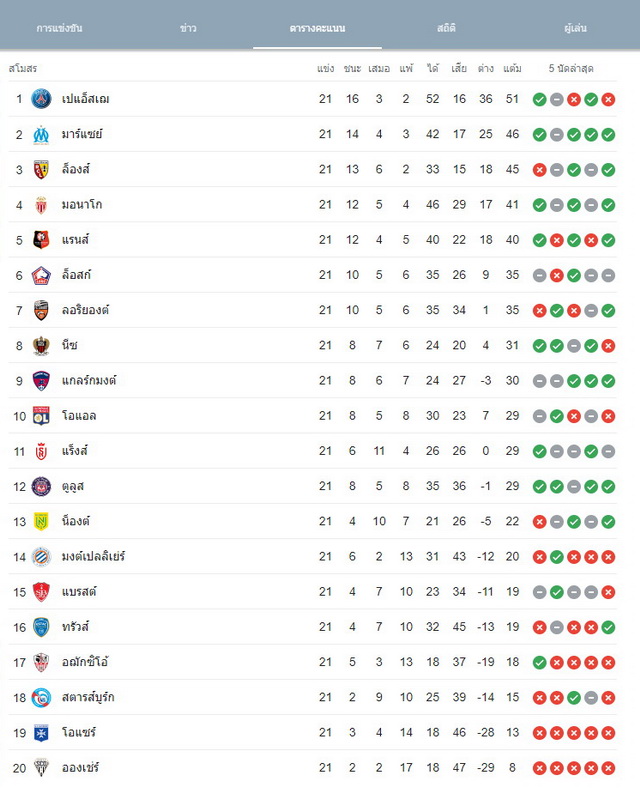Open the มงต์เปลลิเย่ร์ team name link
The width and height of the screenshot is (640, 788).
93,556
